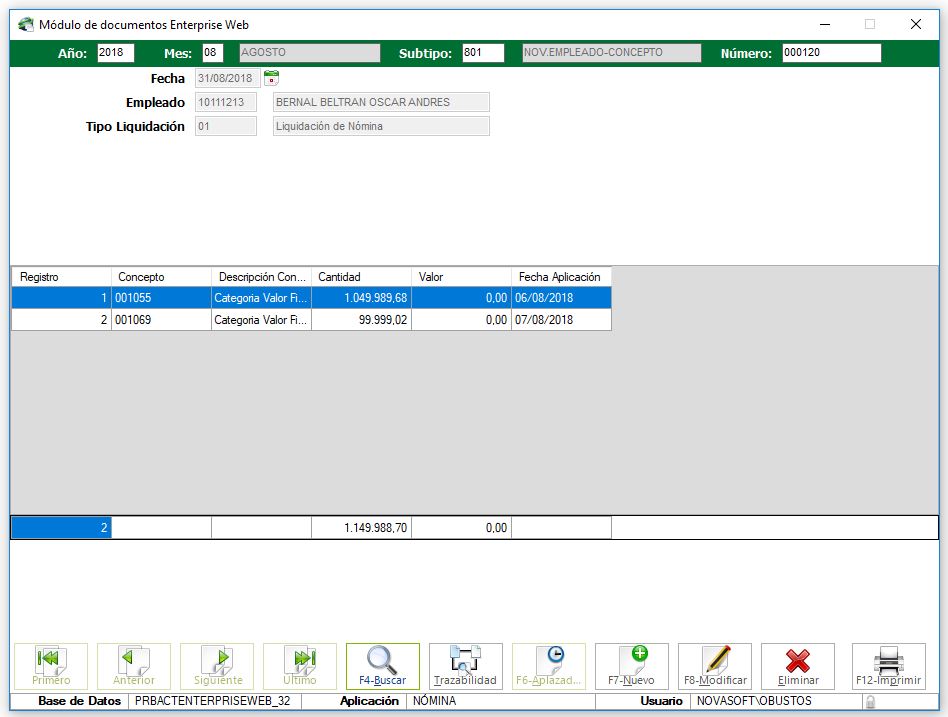
Task: Select concept cell 001069
Action: coord(161,320)
